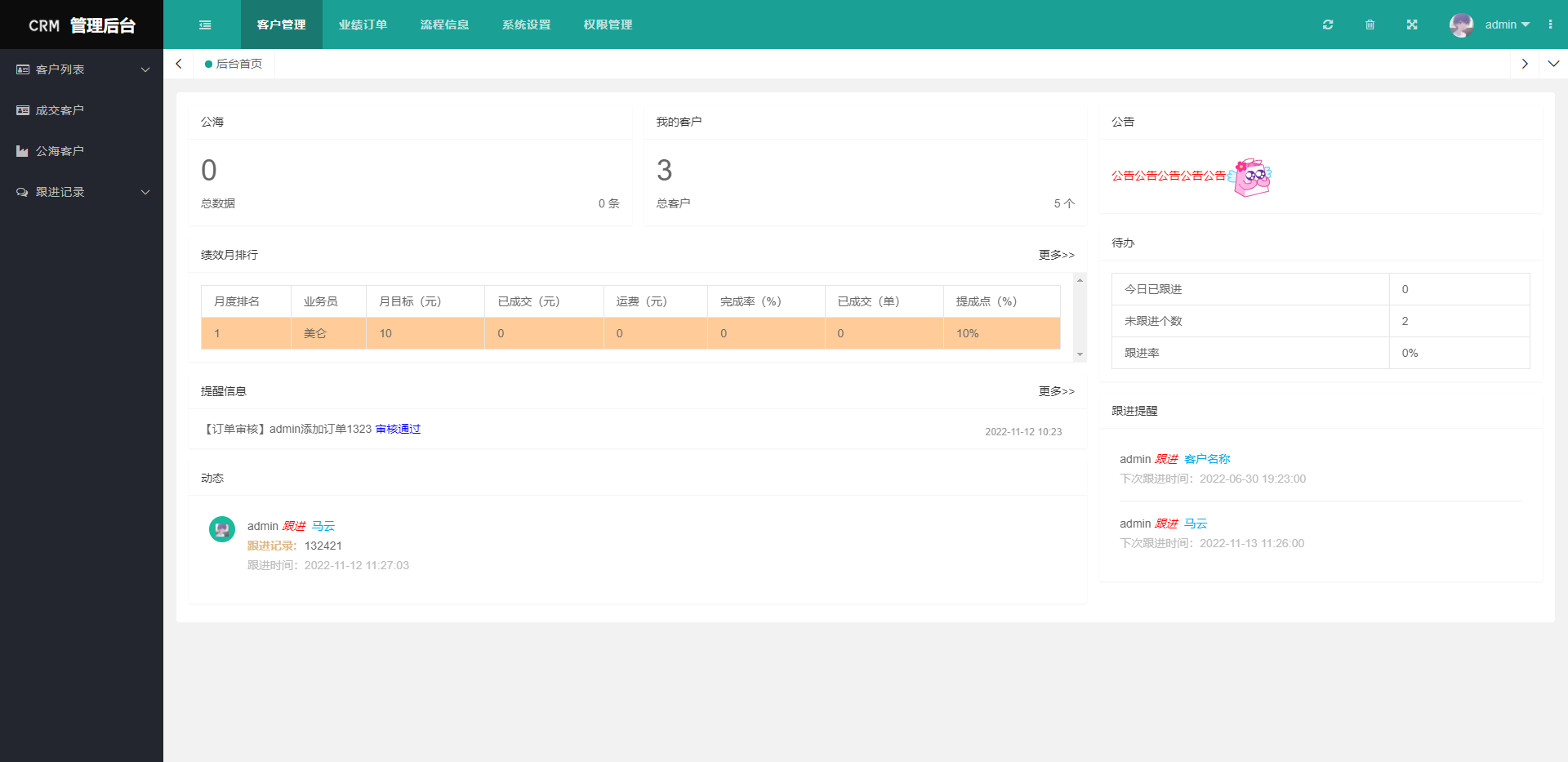
Task: Click follow-up record value 132421
Action: pos(323,546)
